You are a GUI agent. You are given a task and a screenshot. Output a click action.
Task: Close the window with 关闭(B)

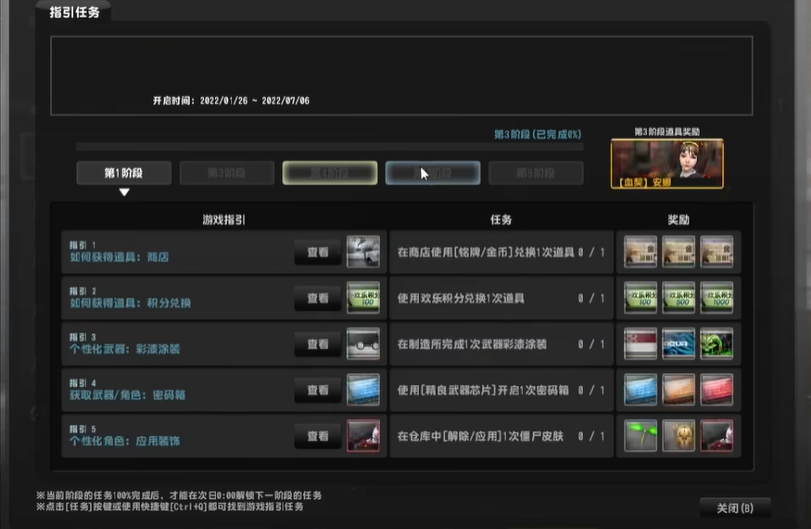click(735, 508)
